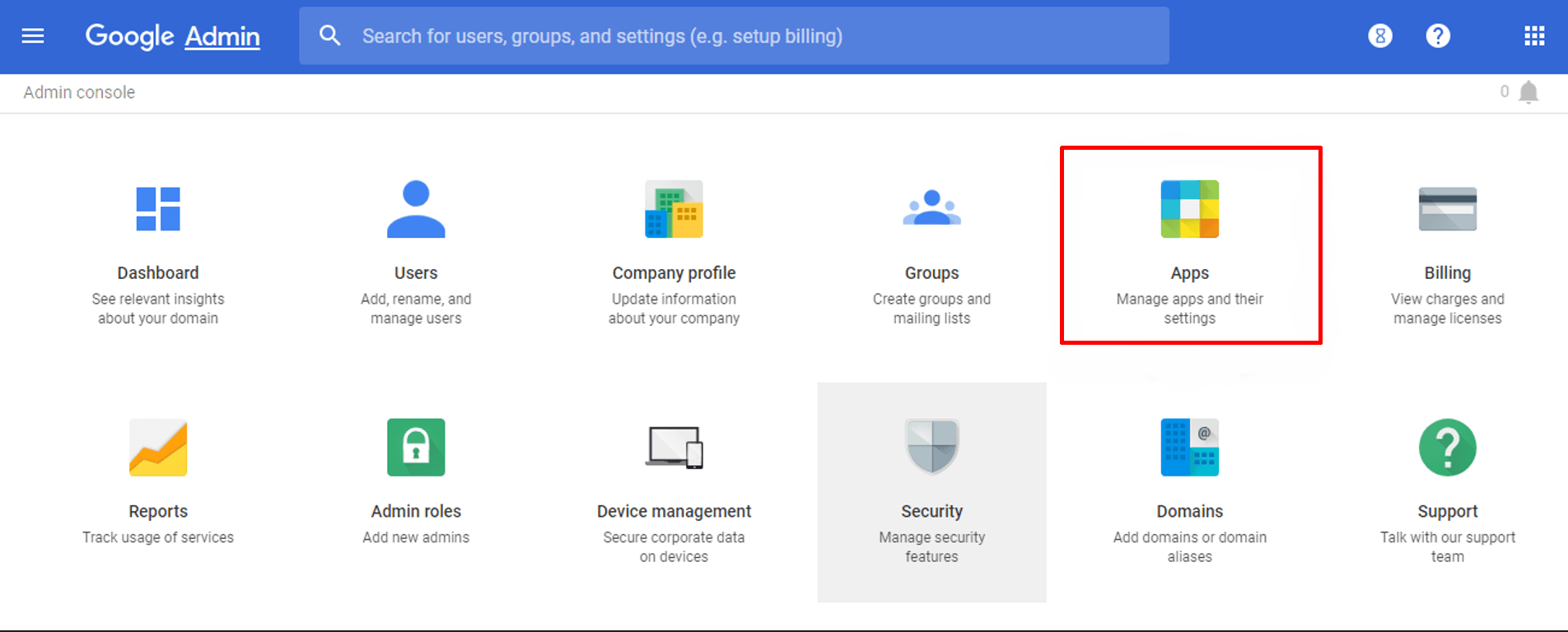Open the Company profile buildings icon
This screenshot has width=1568, height=632.
click(x=674, y=209)
